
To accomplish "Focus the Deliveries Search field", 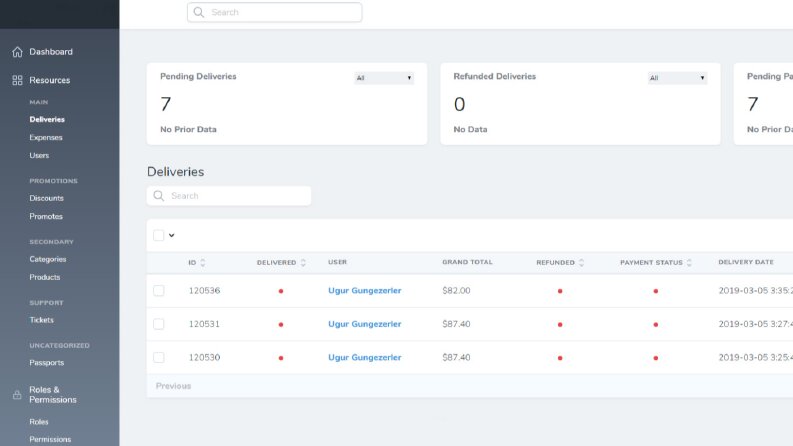I will [x=229, y=196].
